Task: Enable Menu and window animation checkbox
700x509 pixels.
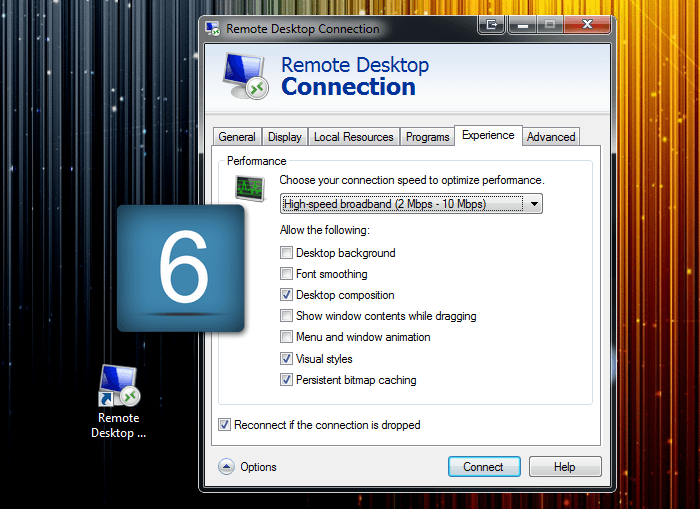Action: [x=286, y=337]
